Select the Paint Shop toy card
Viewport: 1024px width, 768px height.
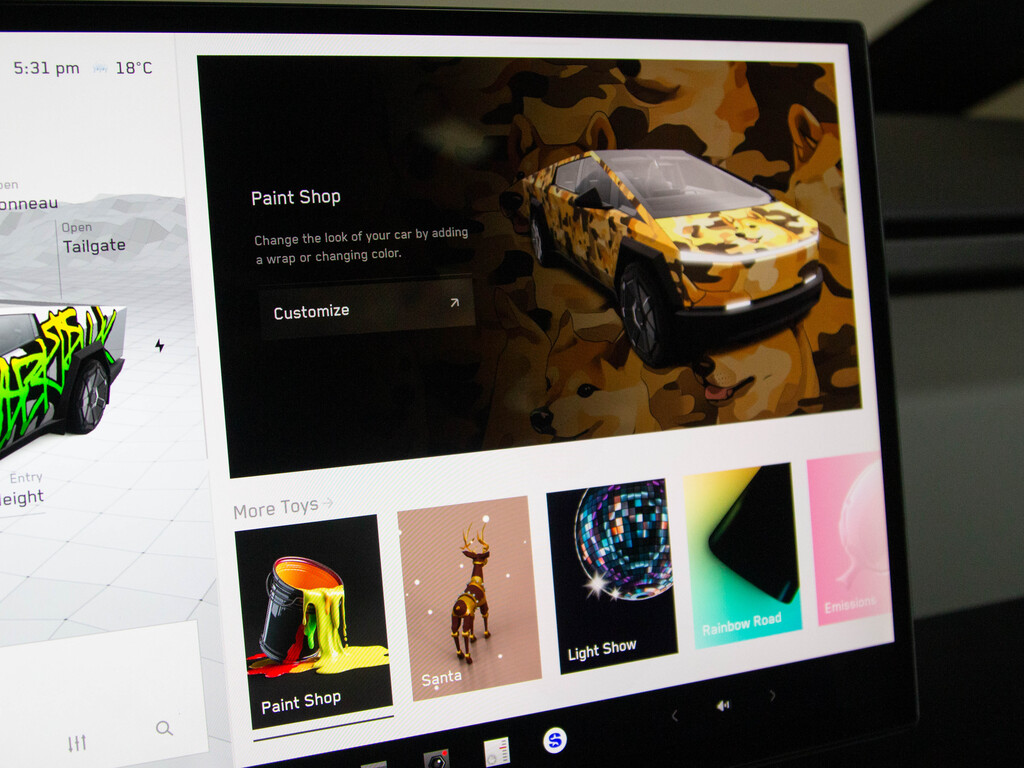314,620
